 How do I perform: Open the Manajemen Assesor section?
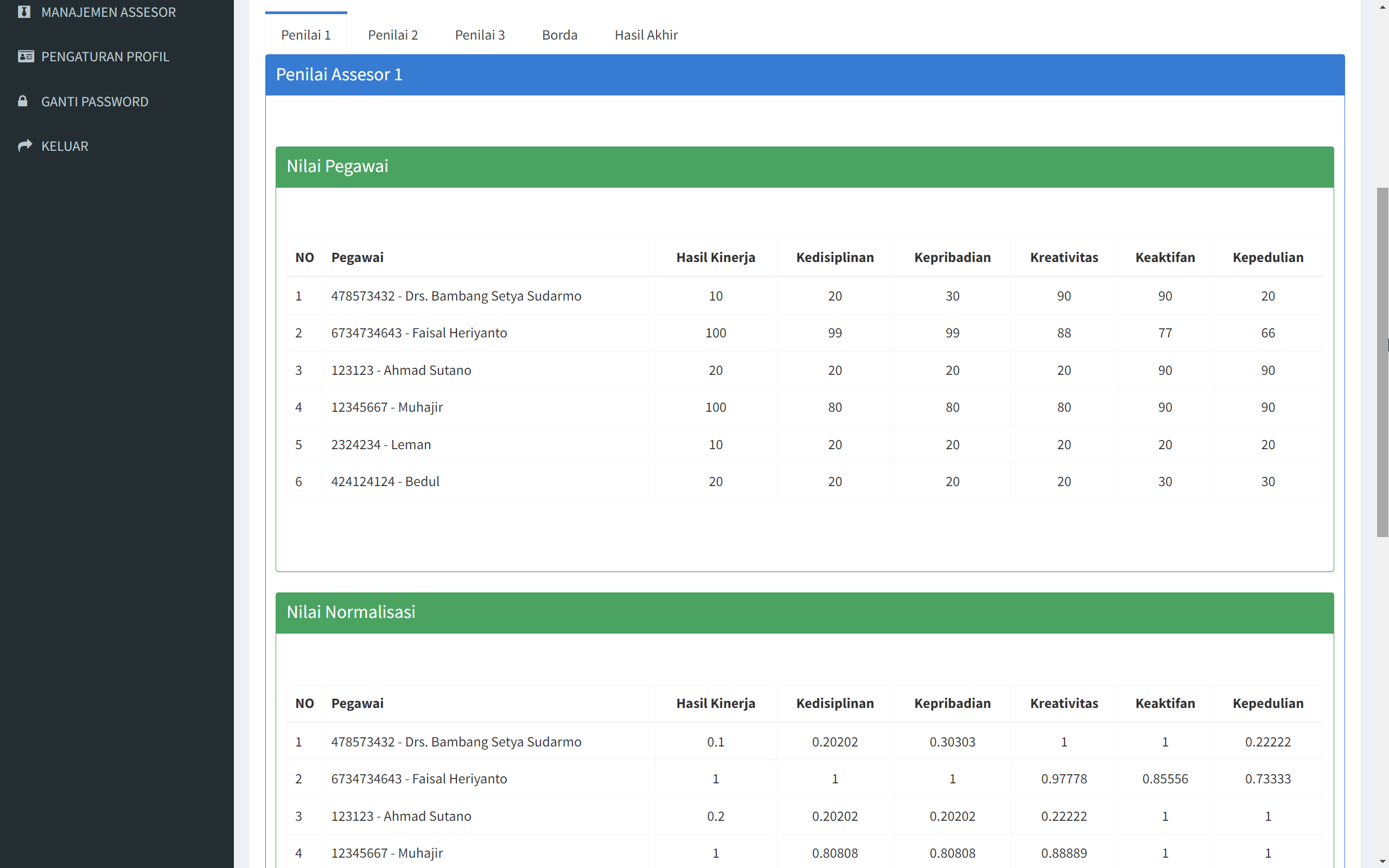tap(109, 12)
